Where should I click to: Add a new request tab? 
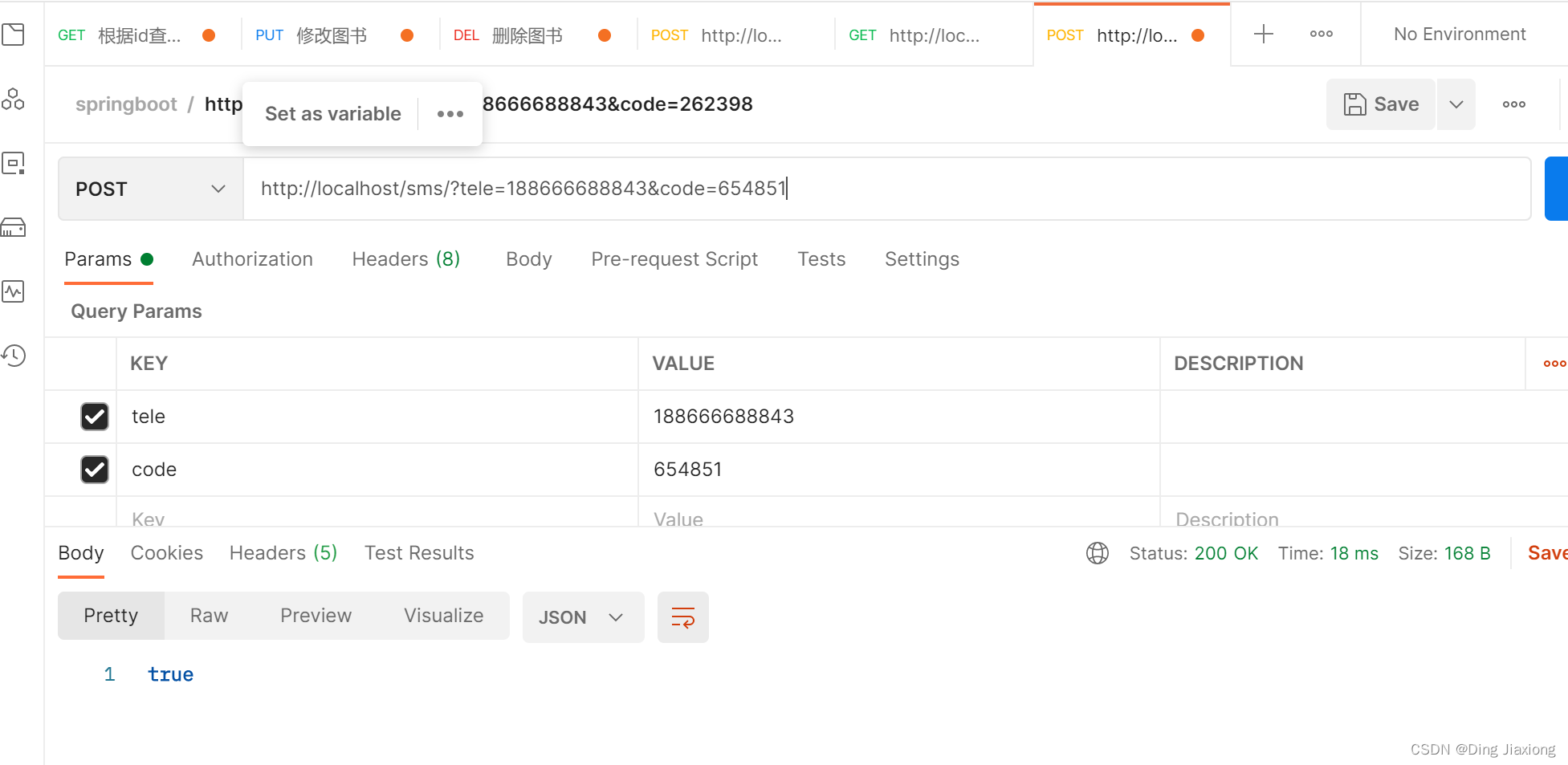click(x=1264, y=34)
